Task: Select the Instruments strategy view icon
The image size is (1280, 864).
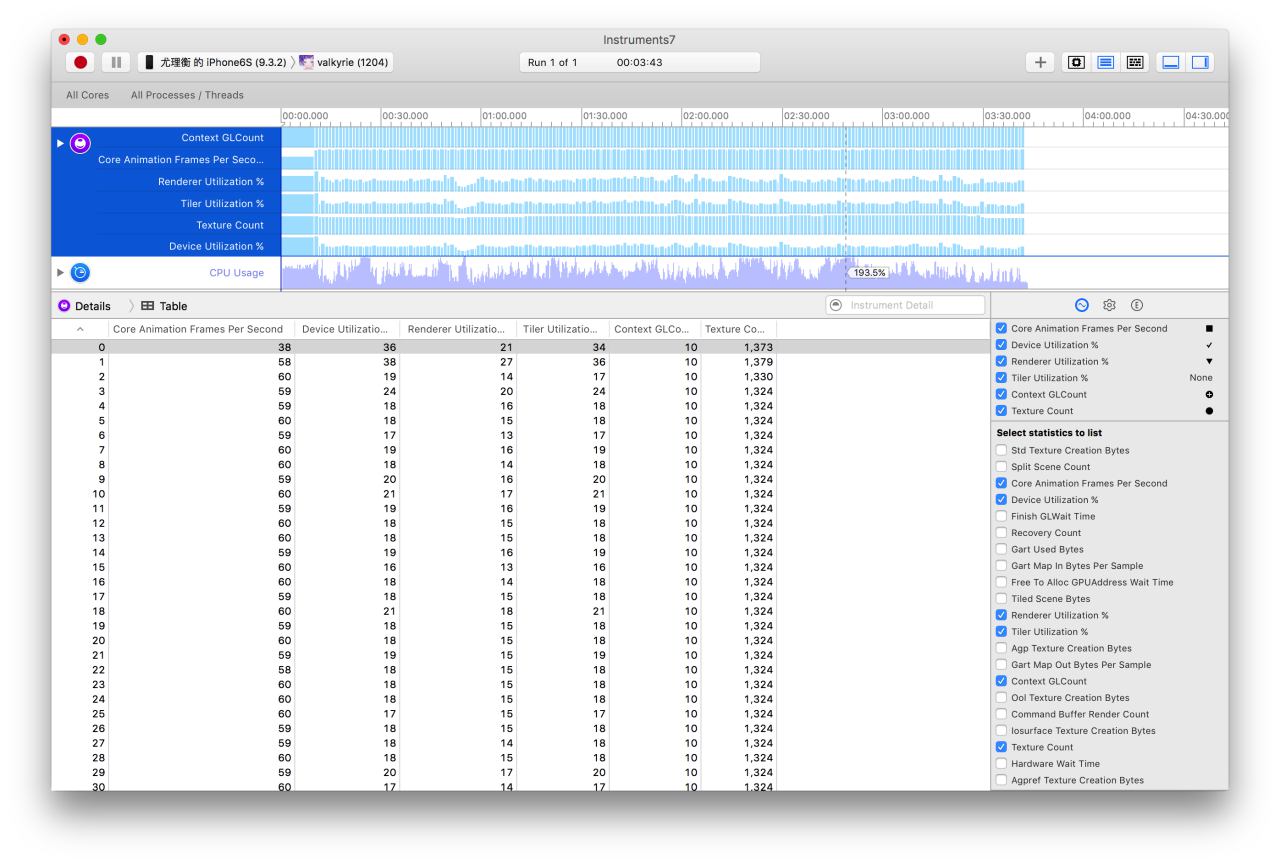Action: tap(1105, 62)
